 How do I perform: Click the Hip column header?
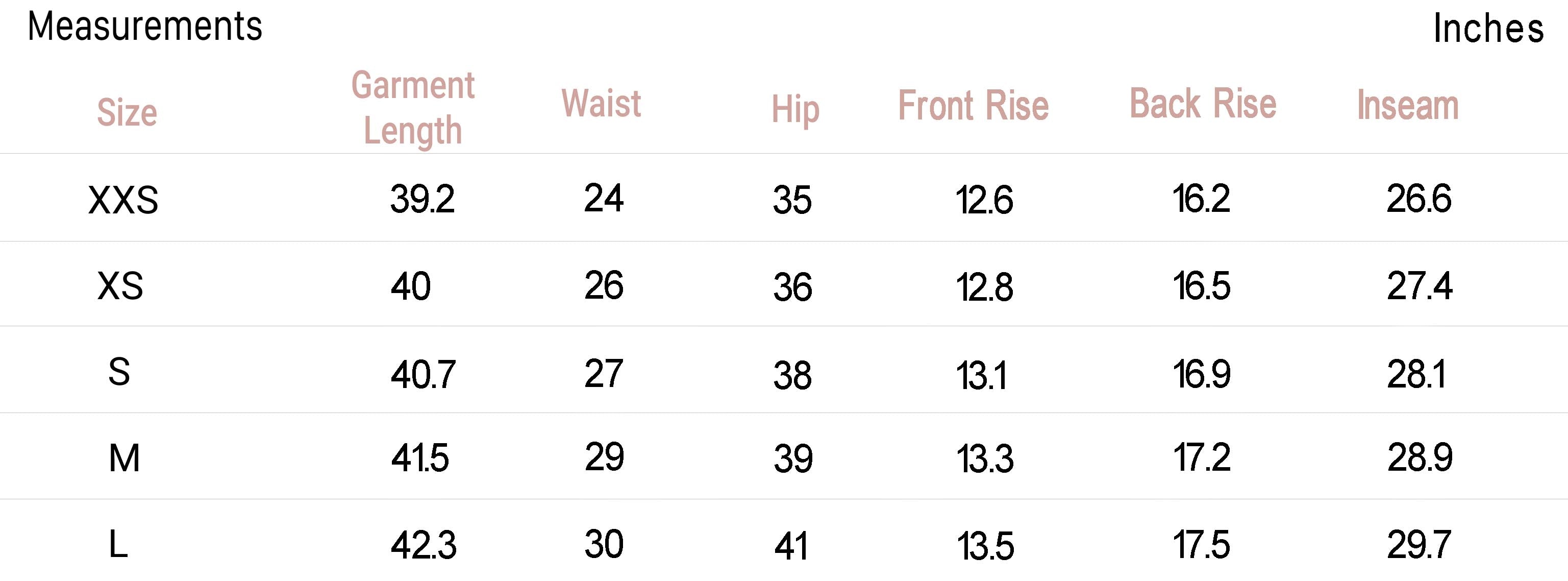(x=795, y=110)
